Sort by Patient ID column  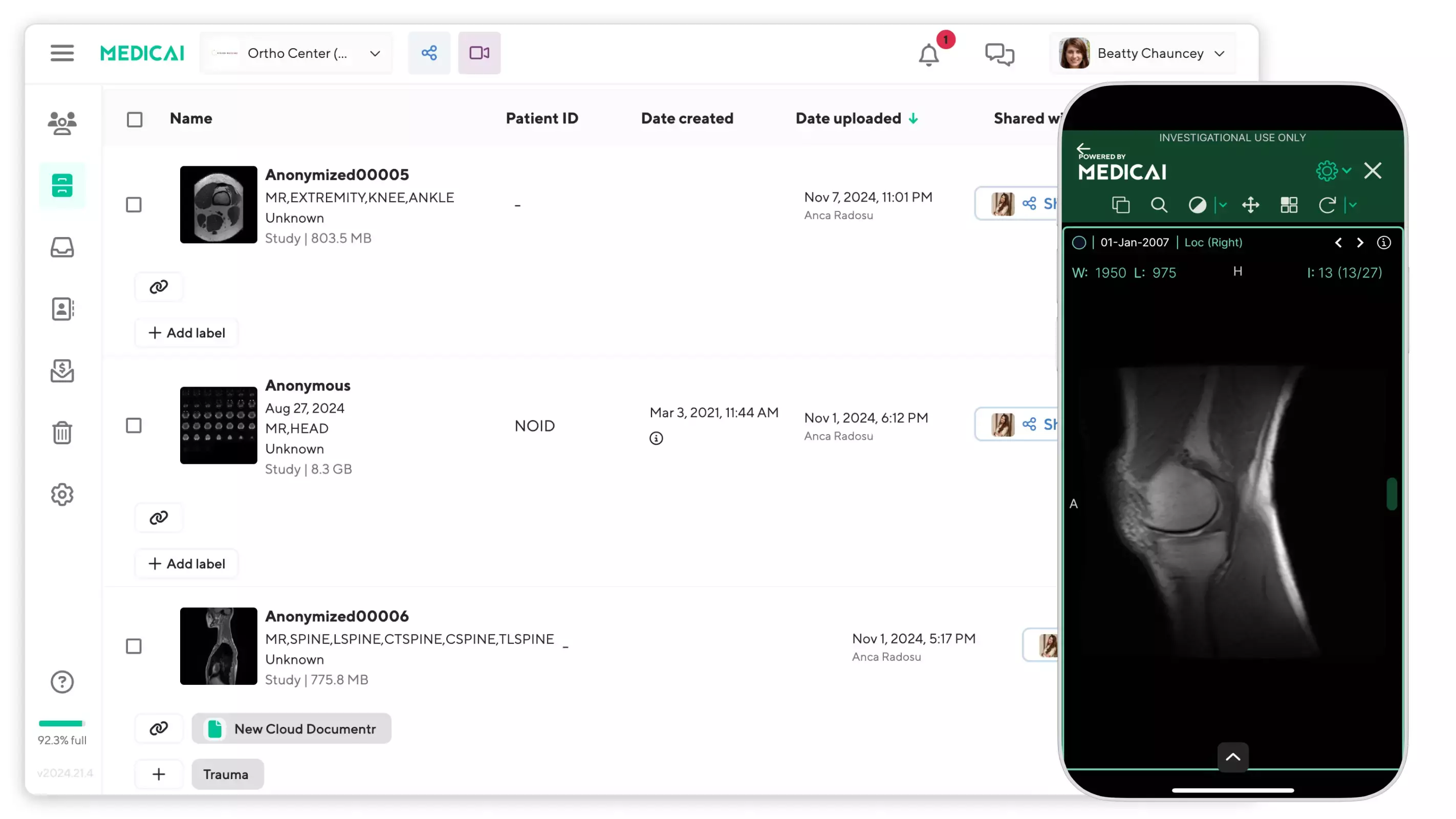(x=541, y=119)
